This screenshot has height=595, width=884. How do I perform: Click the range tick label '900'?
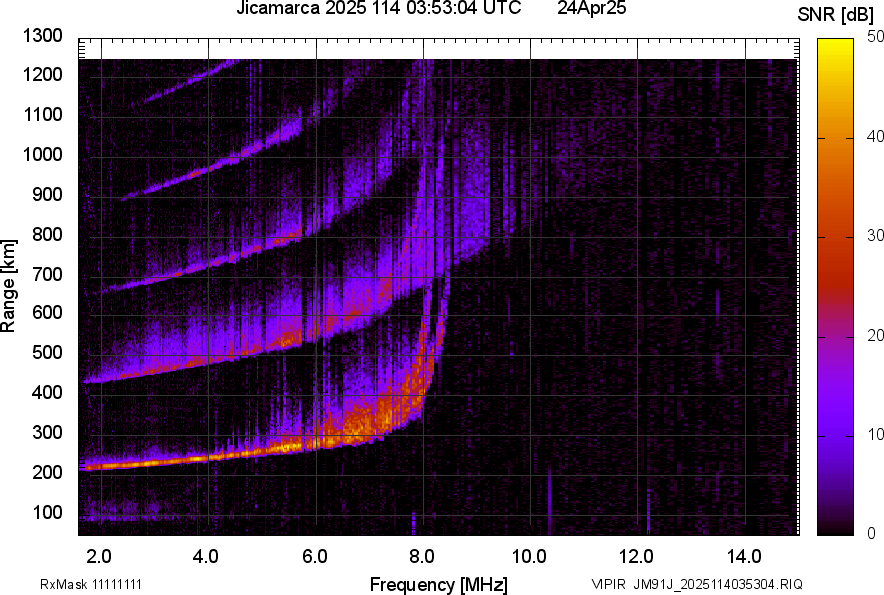pos(47,195)
